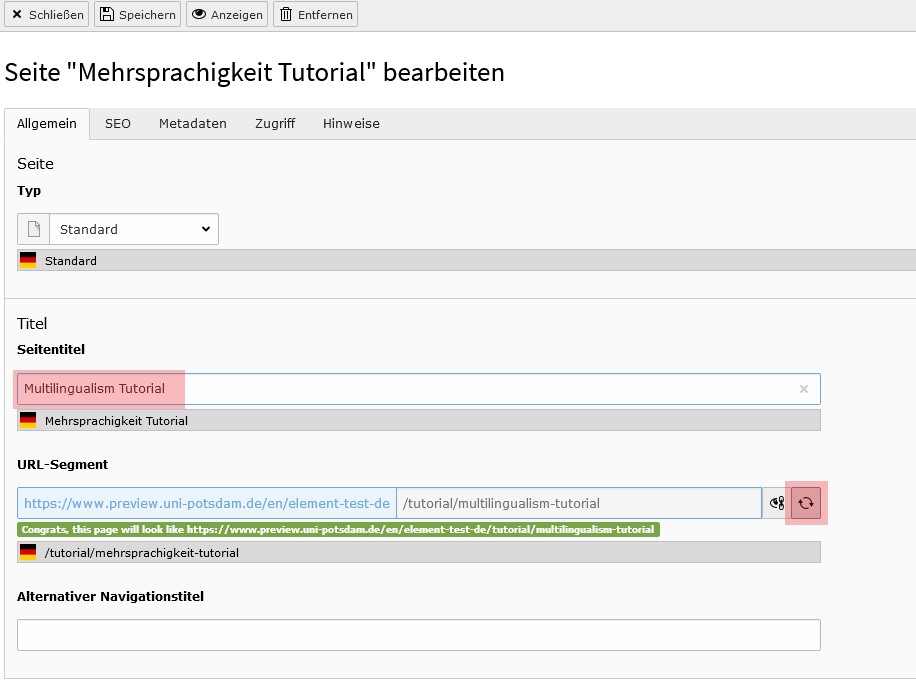916x689 pixels.
Task: Click the recalculate URL segment refresh icon
Action: pos(805,503)
